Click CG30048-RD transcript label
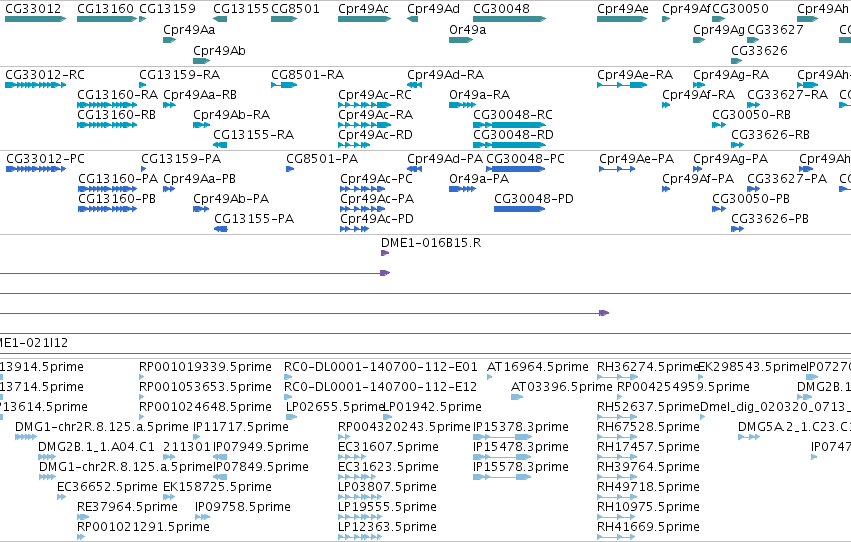Image resolution: width=851 pixels, height=542 pixels. tap(513, 135)
